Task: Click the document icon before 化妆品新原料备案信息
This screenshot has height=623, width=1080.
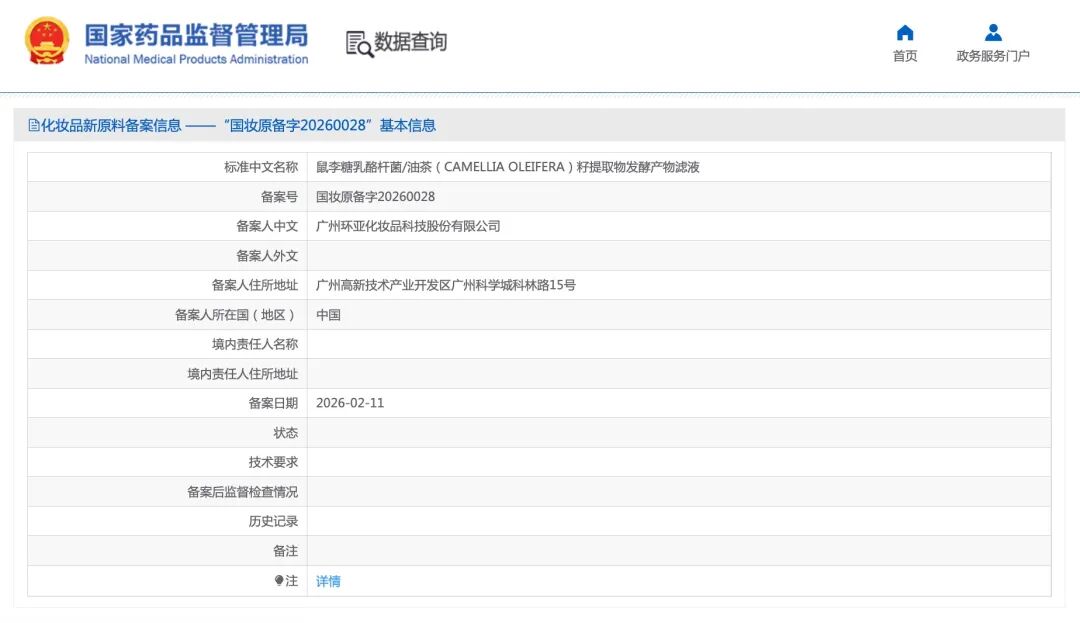Action: point(32,124)
